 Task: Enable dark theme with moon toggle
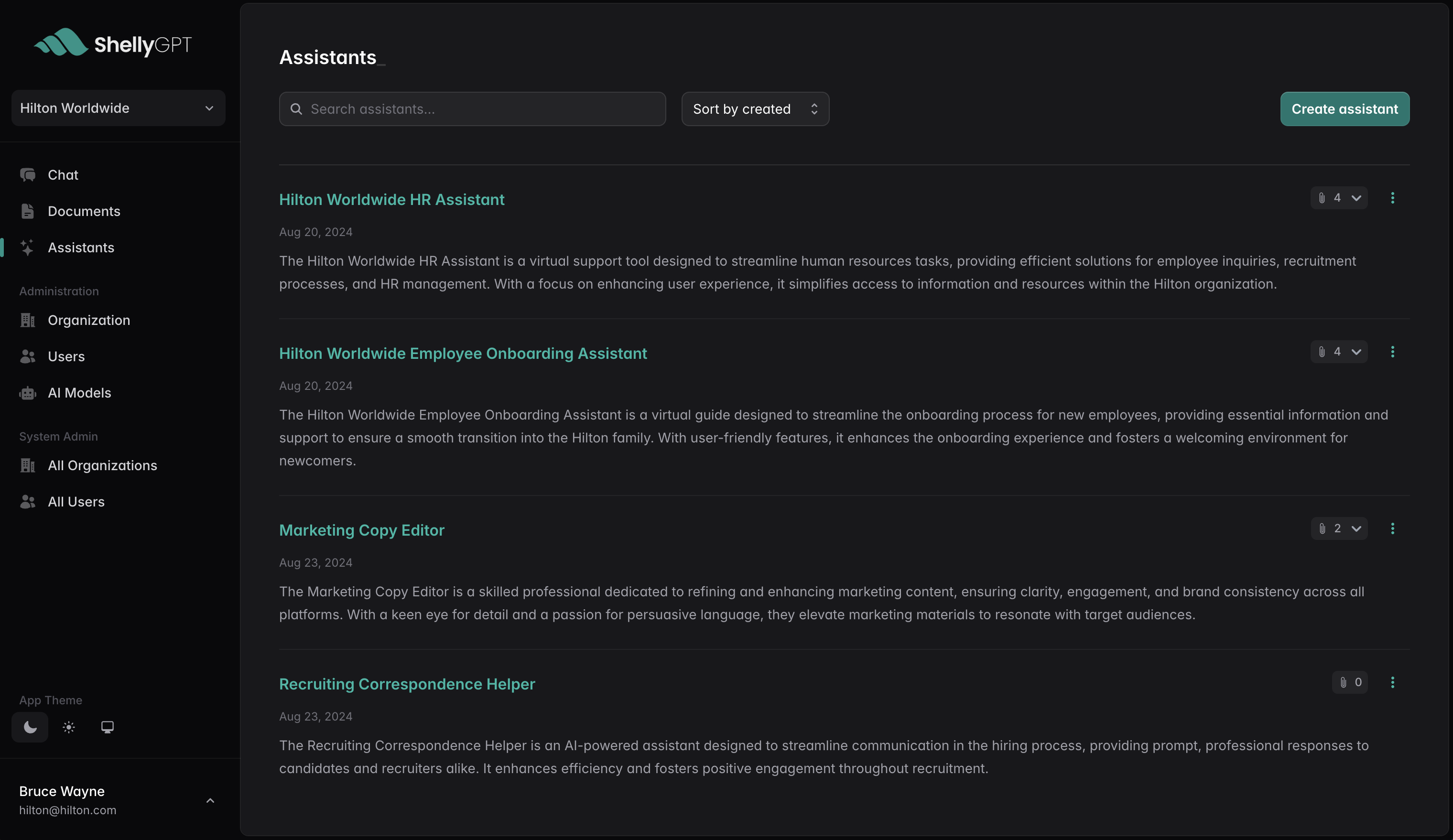pyautogui.click(x=30, y=727)
